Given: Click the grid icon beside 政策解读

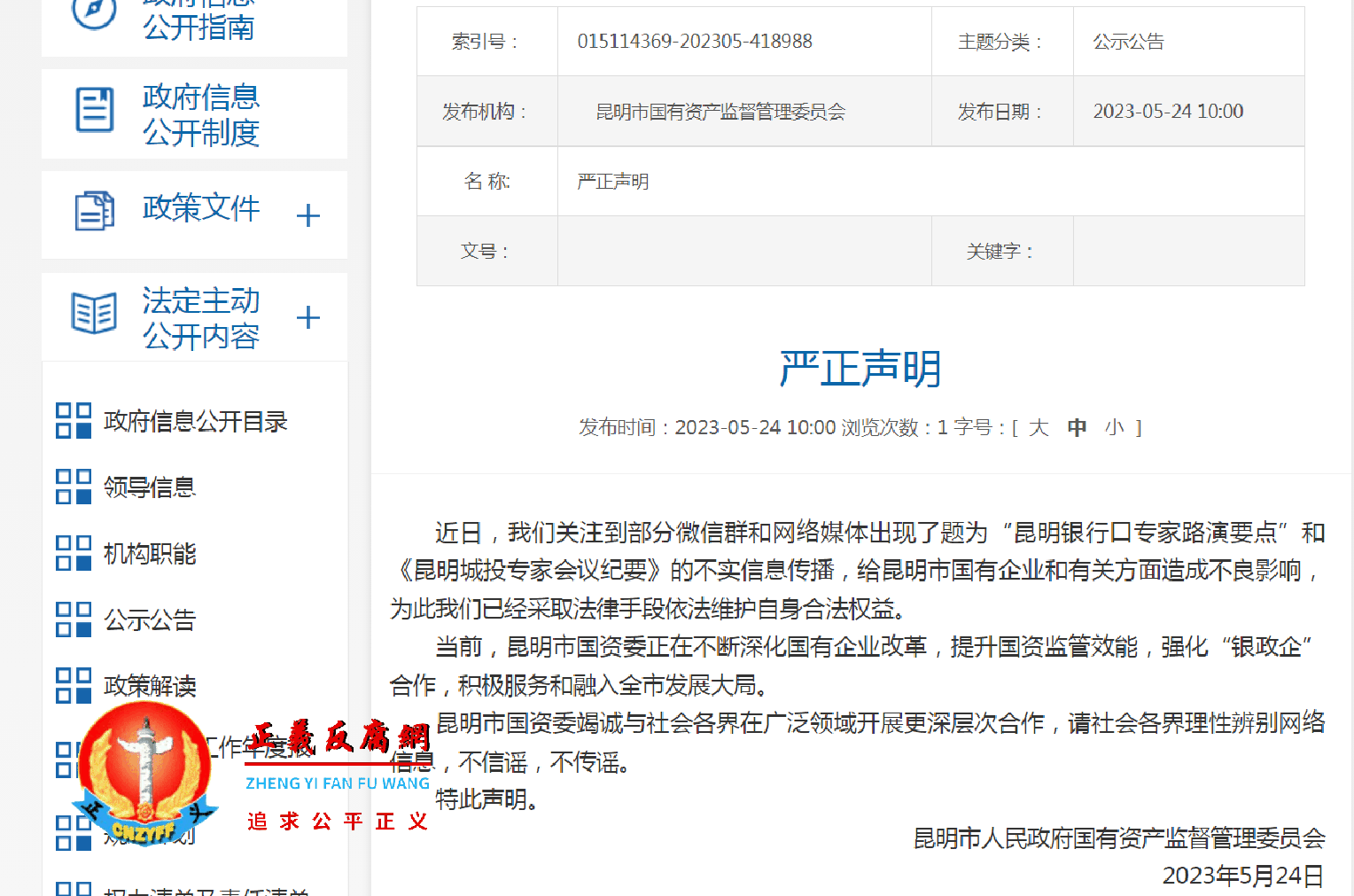Looking at the screenshot, I should point(73,684).
